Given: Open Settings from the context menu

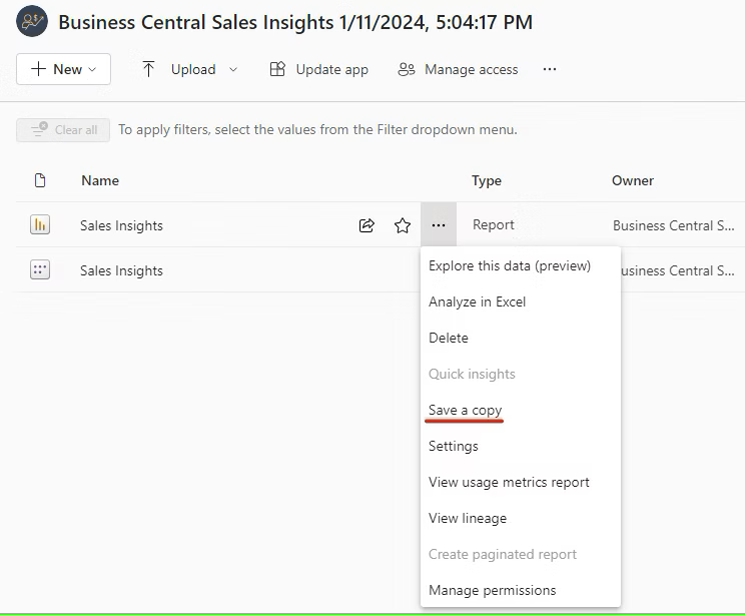Looking at the screenshot, I should point(453,446).
